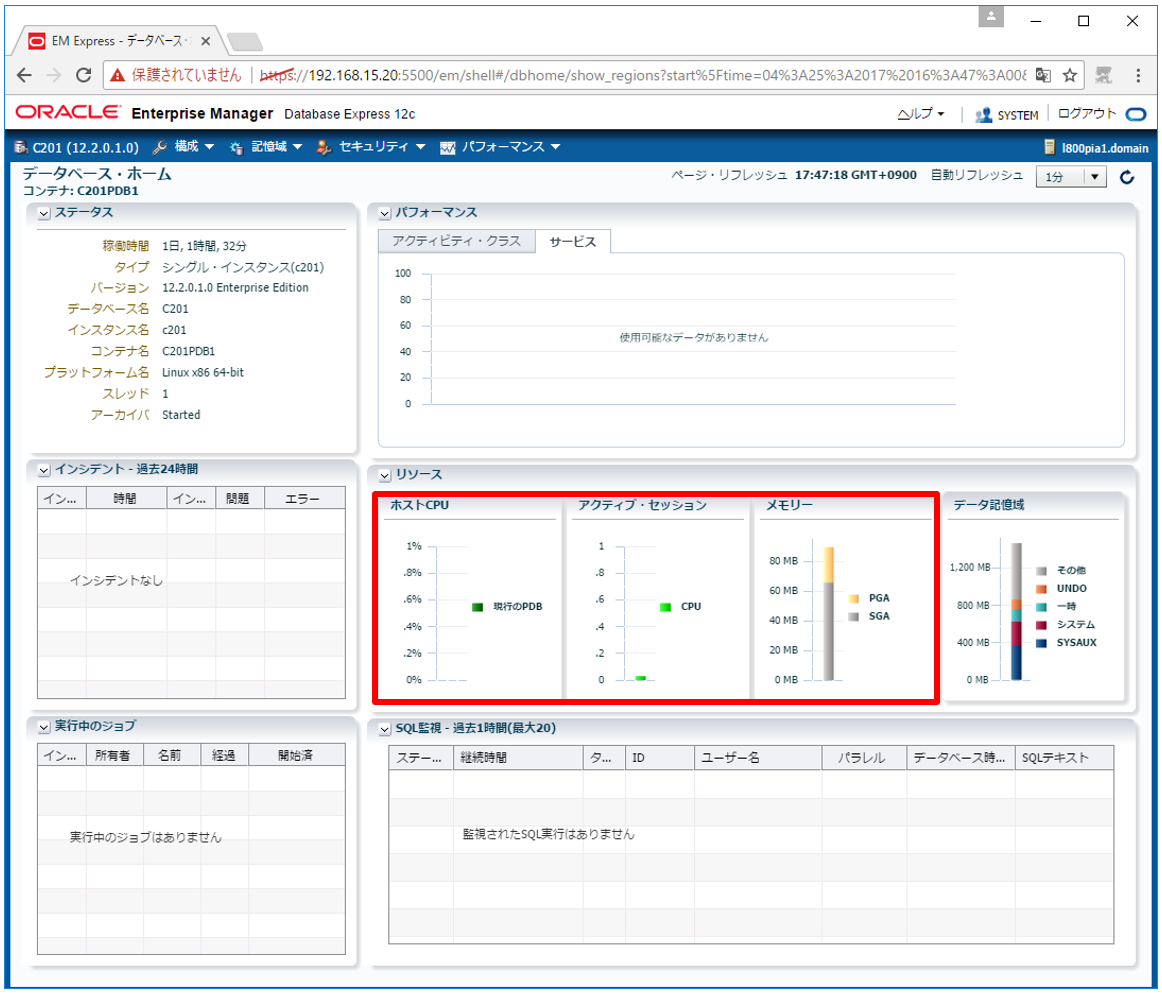Click the CPU green legend swatch
The width and height of the screenshot is (1162, 996).
click(x=665, y=607)
